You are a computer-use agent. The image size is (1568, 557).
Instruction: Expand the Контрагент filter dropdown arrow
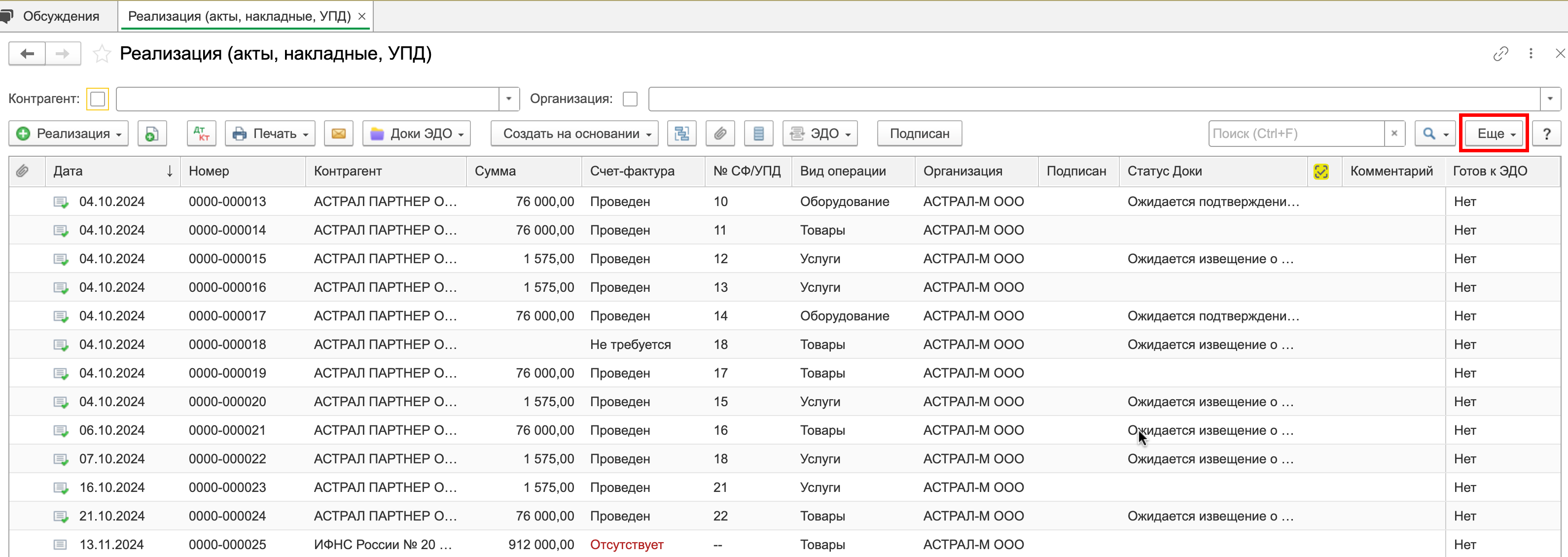[509, 99]
